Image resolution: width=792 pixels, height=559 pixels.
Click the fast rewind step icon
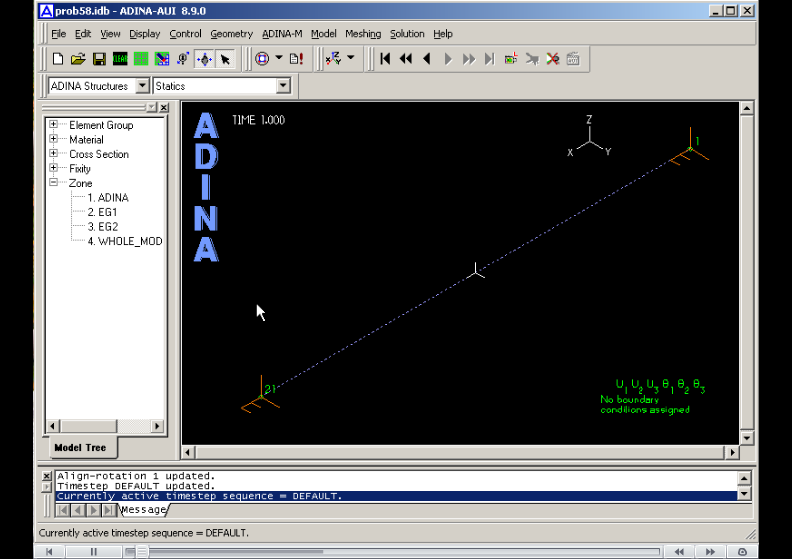(406, 59)
